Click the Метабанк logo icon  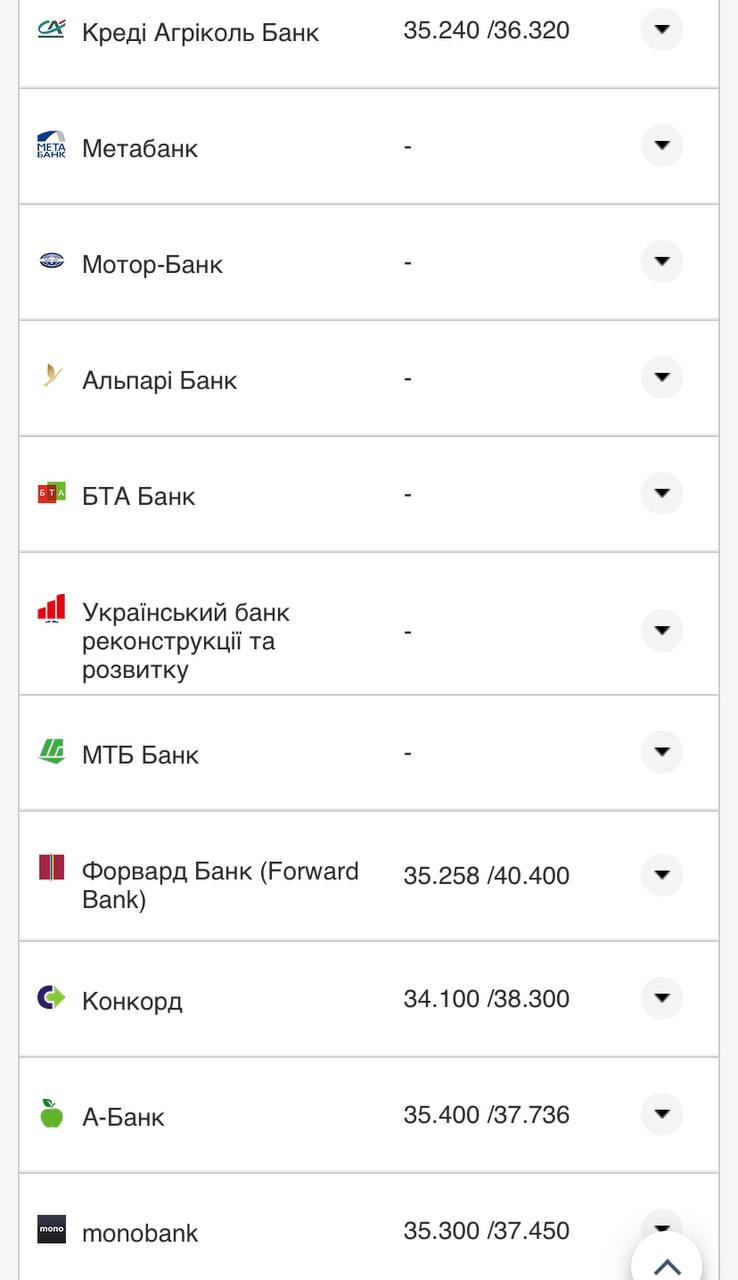tap(51, 145)
